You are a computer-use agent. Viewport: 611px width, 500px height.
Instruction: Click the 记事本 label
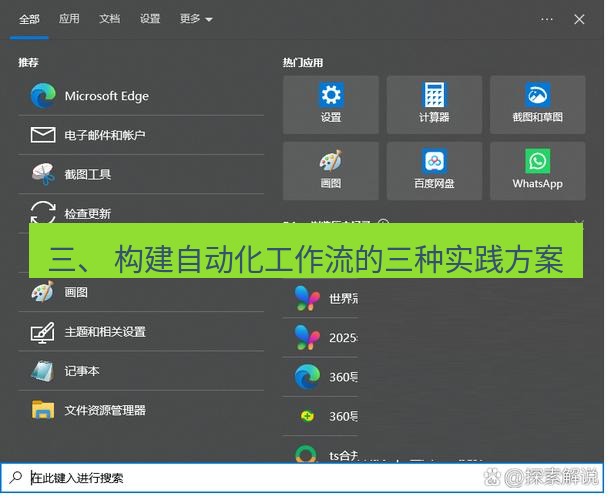point(82,371)
